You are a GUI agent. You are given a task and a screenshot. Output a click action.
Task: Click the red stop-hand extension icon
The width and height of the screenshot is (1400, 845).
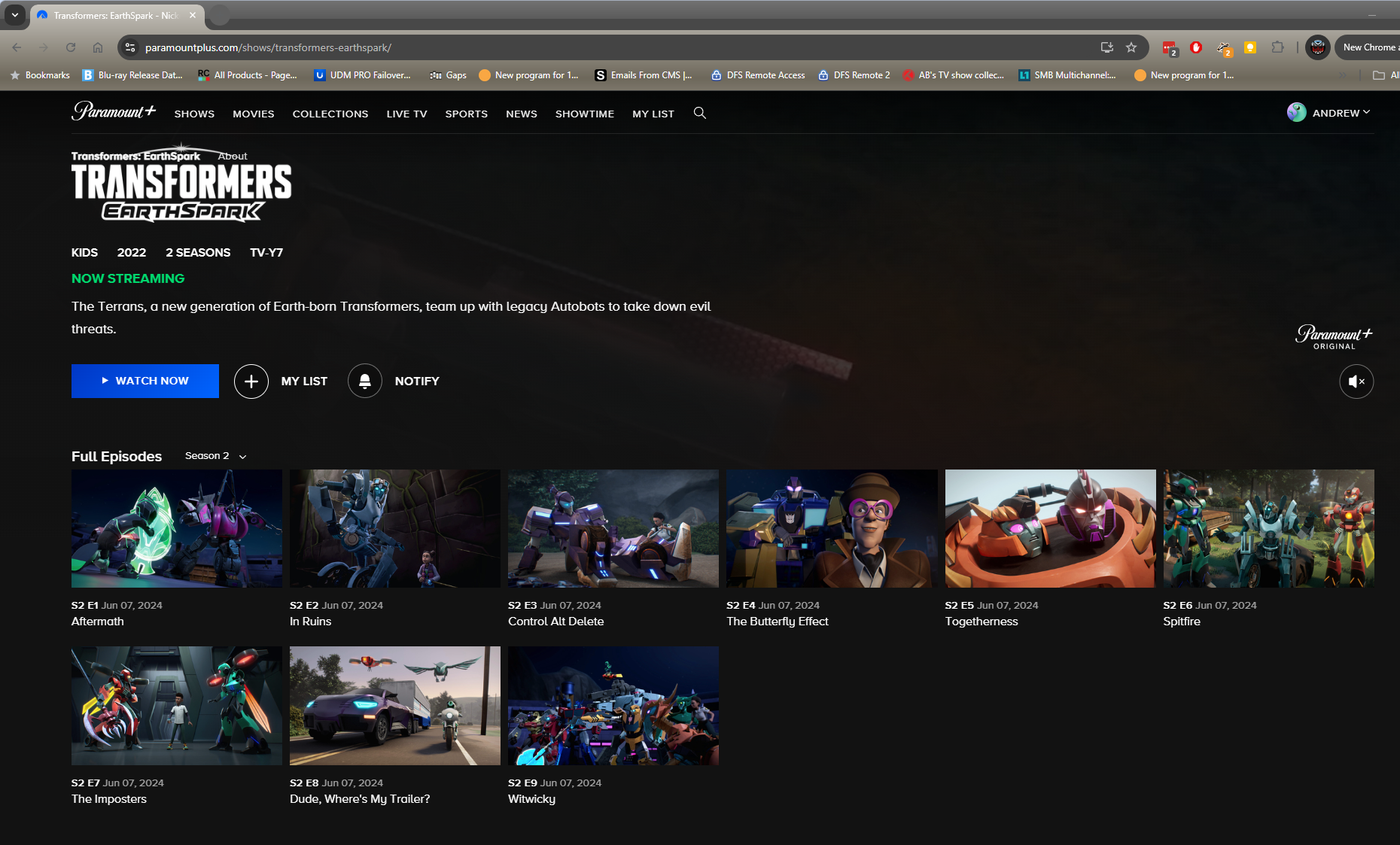point(1196,47)
